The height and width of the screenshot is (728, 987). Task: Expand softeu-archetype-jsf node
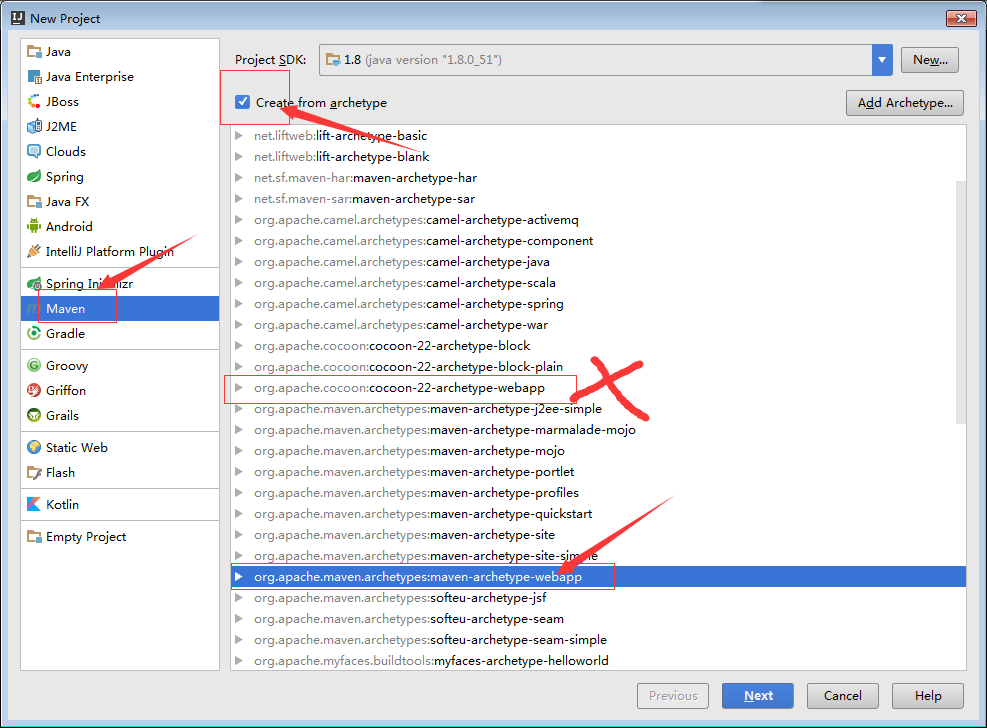point(239,597)
